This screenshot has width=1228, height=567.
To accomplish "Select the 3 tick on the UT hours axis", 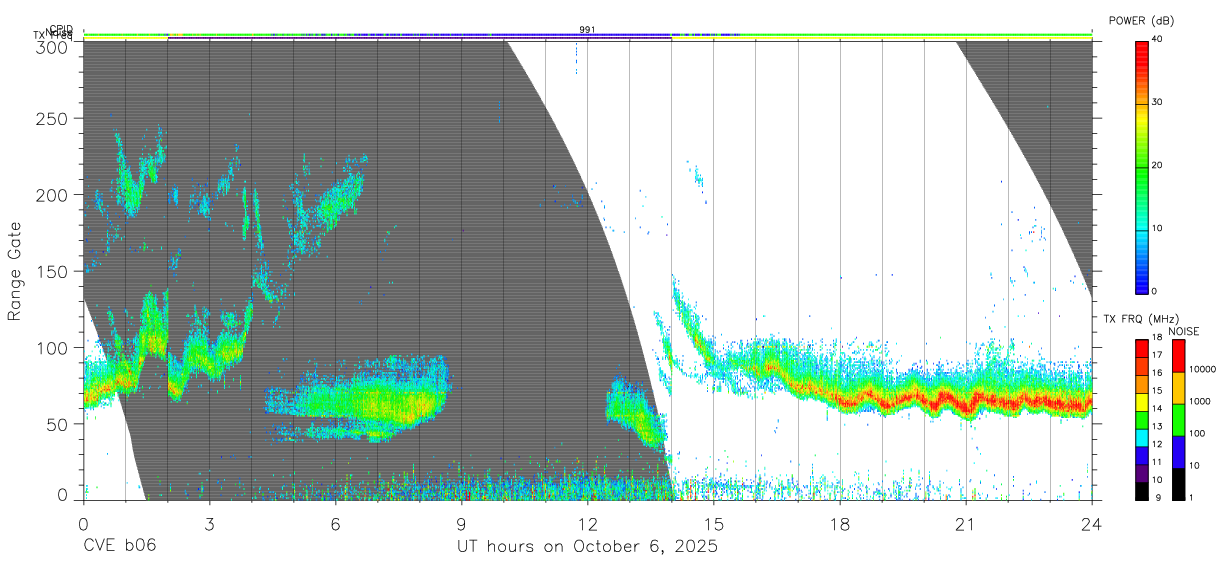I will click(209, 523).
